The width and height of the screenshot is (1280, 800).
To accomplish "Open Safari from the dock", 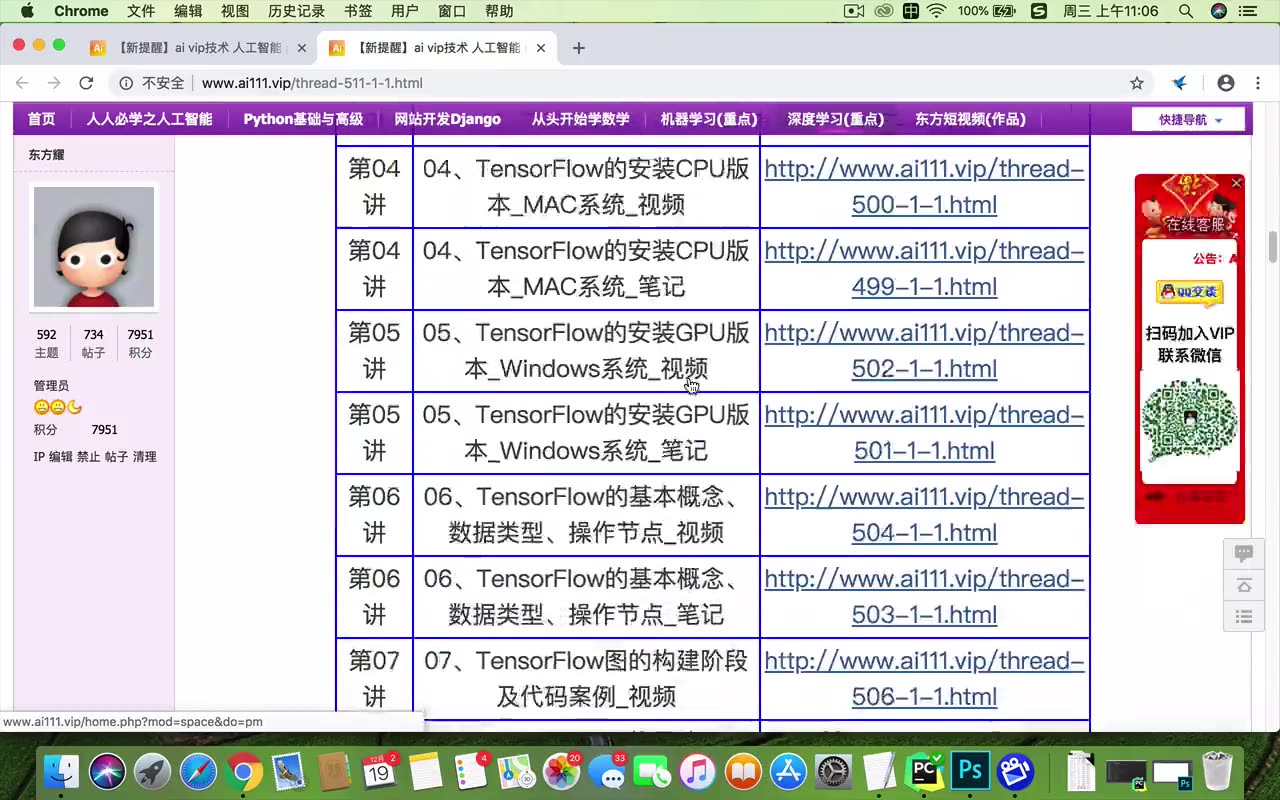I will pyautogui.click(x=198, y=772).
